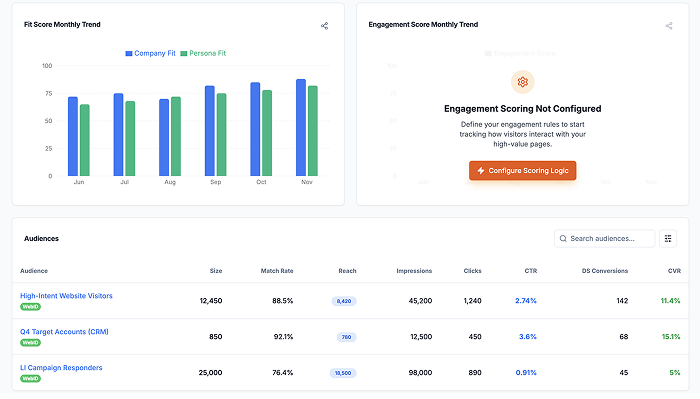This screenshot has height=399, width=700.
Task: Click the Fit Score chart share icon
Action: pos(325,26)
